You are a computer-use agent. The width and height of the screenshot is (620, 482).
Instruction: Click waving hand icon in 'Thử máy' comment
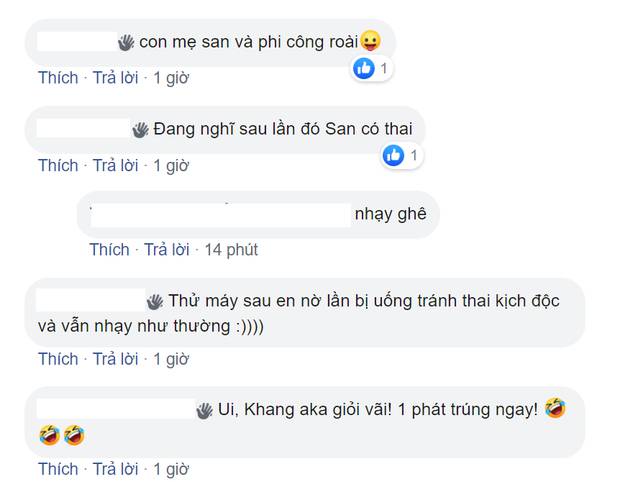155,301
